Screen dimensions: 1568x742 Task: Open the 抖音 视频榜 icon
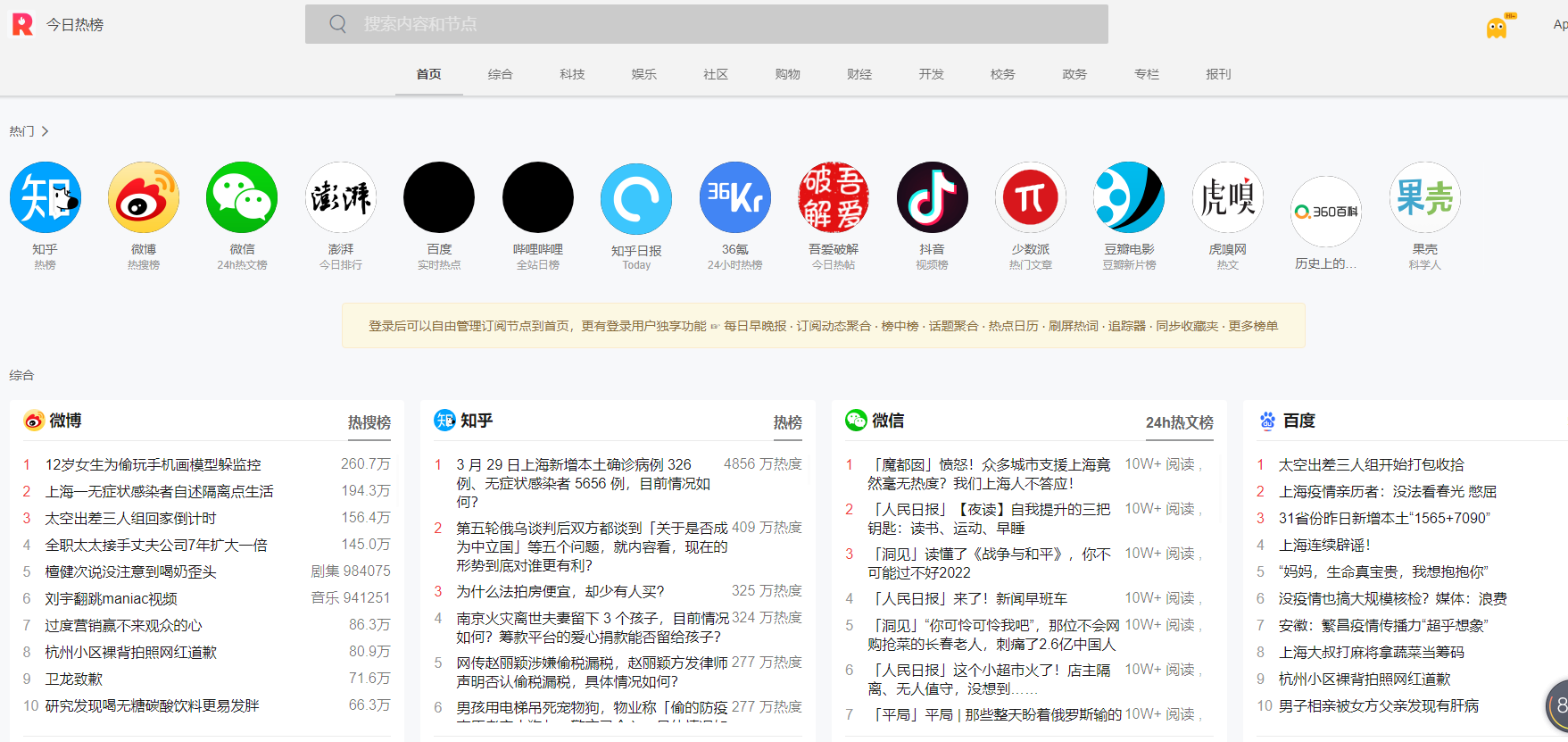[933, 197]
